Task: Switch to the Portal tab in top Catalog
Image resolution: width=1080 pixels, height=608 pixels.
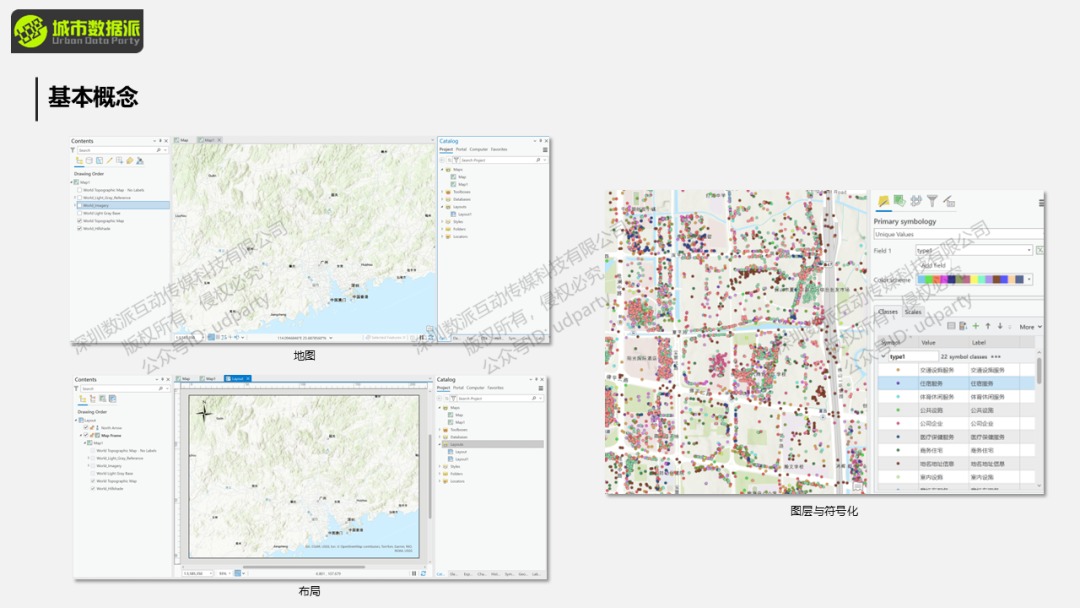Action: coord(461,149)
